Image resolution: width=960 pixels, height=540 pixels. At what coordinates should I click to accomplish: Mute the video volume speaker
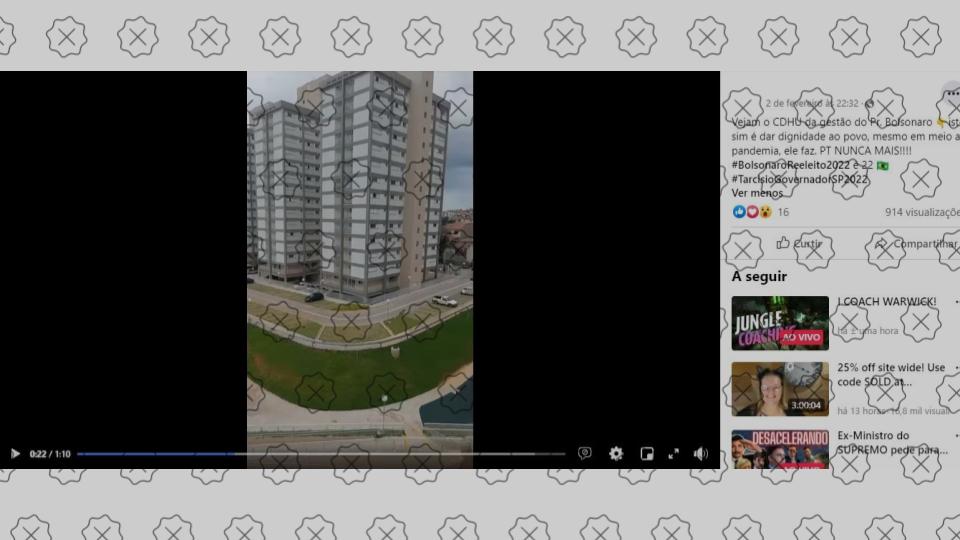tap(701, 453)
